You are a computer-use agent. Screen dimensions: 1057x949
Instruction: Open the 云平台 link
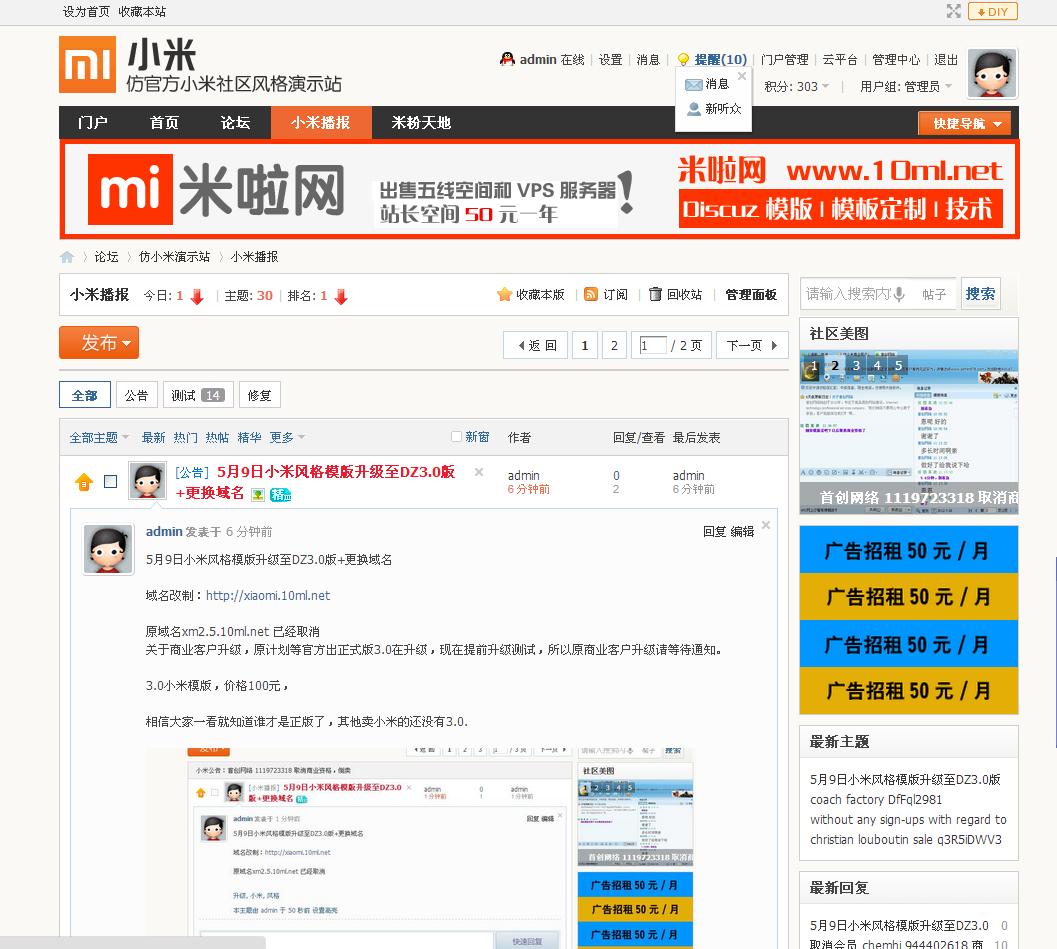point(839,59)
